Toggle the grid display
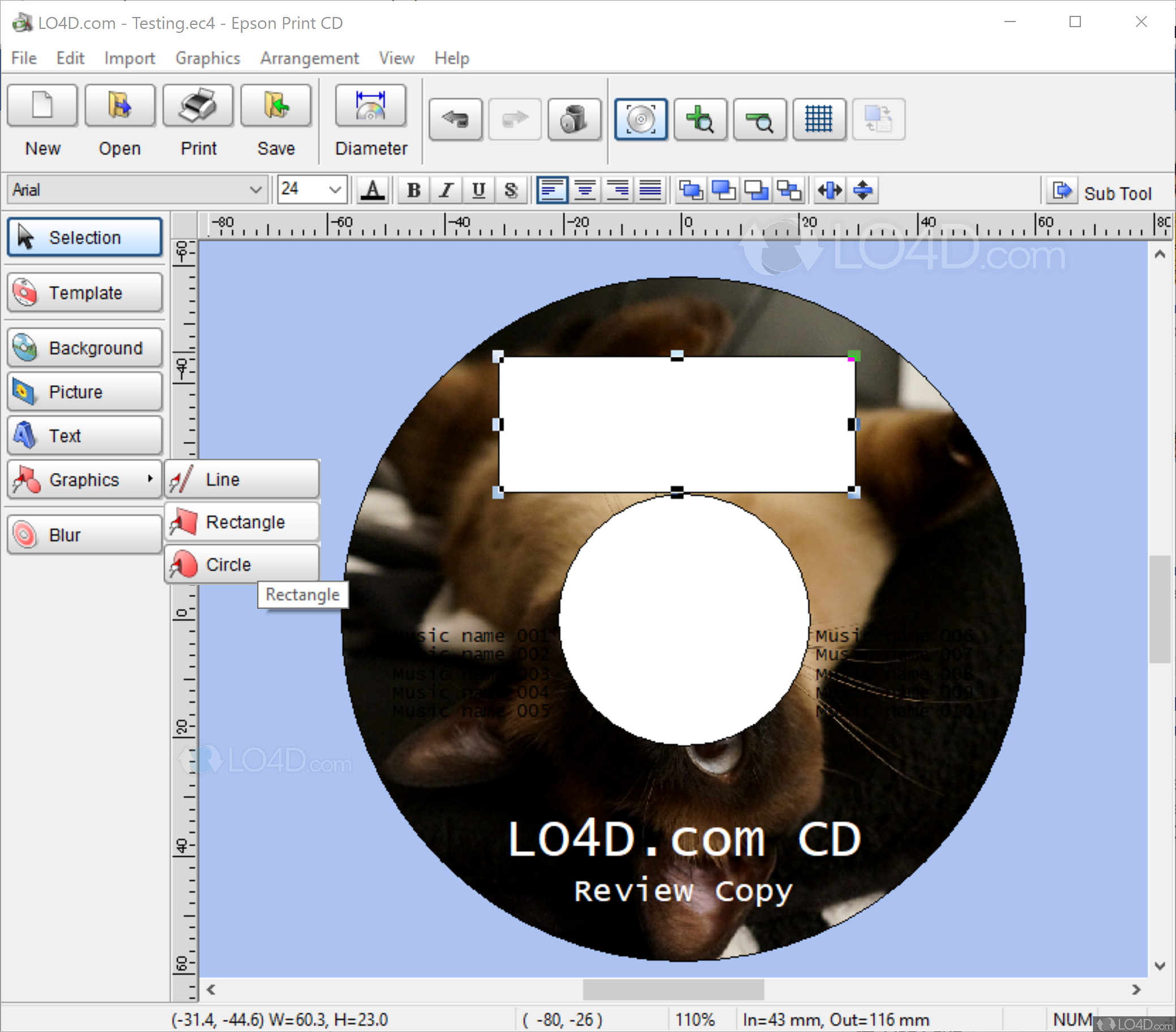This screenshot has width=1176, height=1032. pyautogui.click(x=819, y=119)
